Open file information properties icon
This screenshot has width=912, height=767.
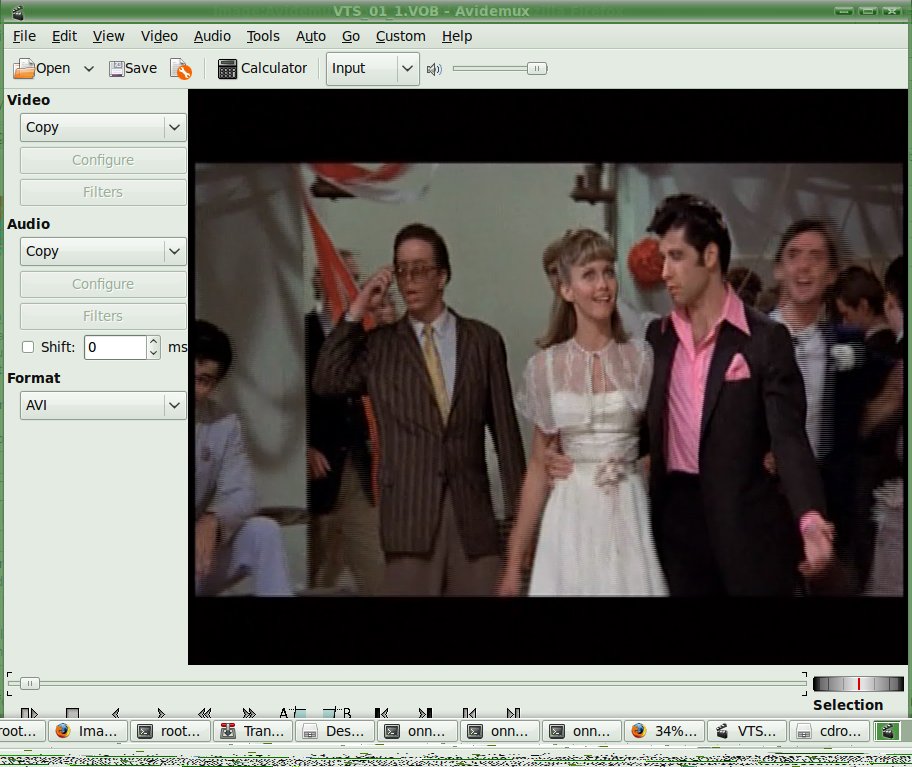click(x=181, y=68)
